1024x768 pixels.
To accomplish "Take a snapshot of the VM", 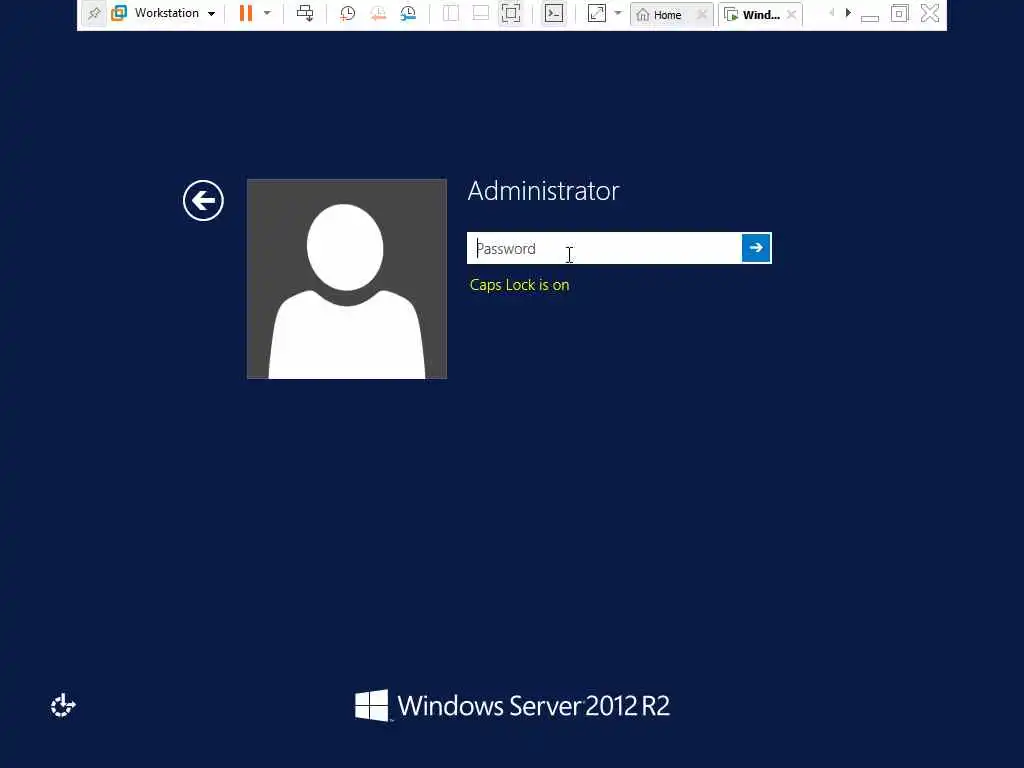I will tap(347, 13).
